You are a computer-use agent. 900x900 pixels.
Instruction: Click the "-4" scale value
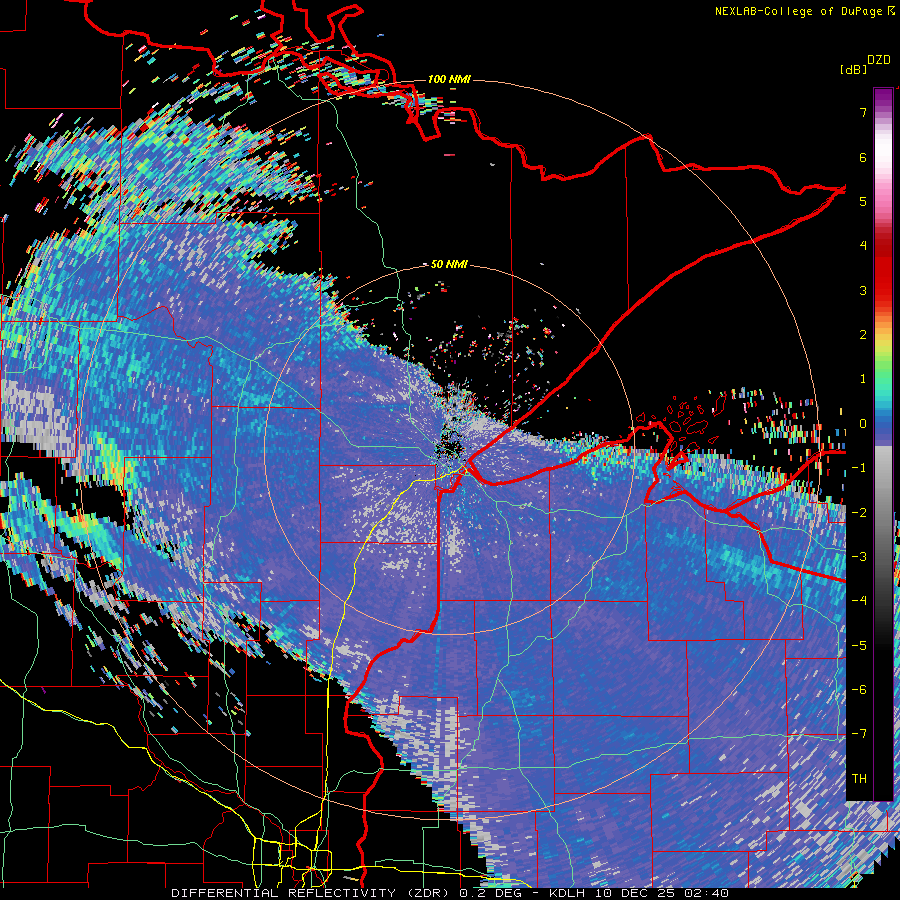point(859,601)
